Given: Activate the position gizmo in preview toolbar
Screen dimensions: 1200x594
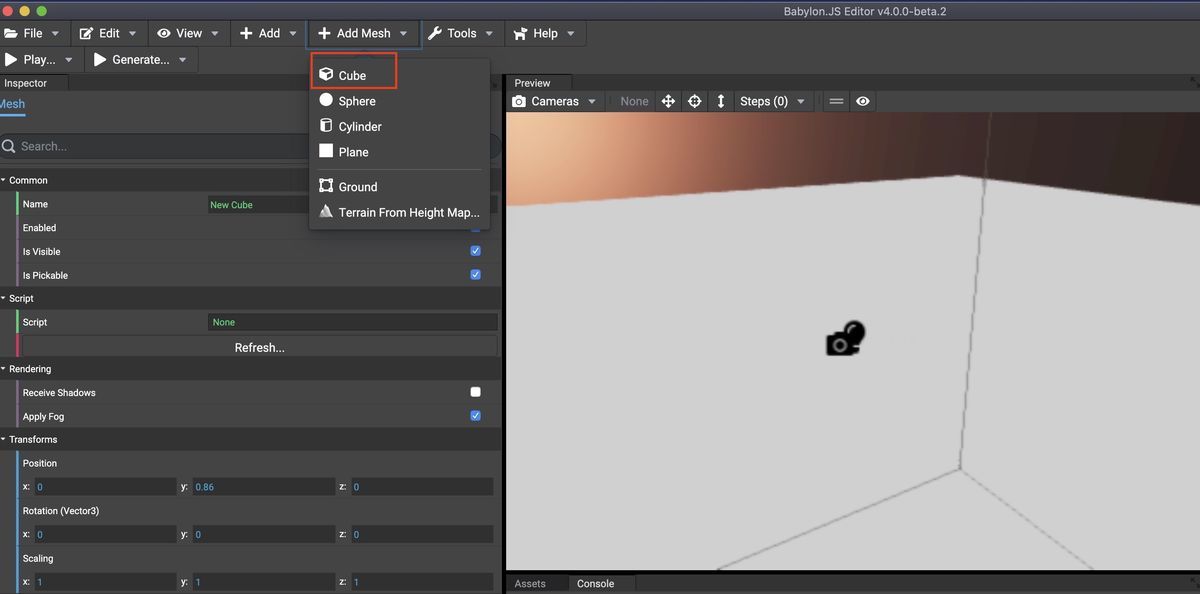Looking at the screenshot, I should click(668, 100).
